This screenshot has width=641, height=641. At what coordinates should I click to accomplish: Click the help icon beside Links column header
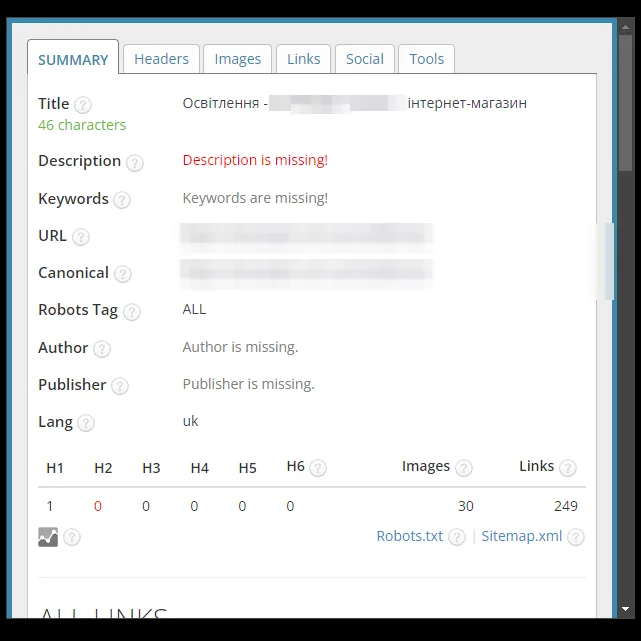(x=567, y=468)
